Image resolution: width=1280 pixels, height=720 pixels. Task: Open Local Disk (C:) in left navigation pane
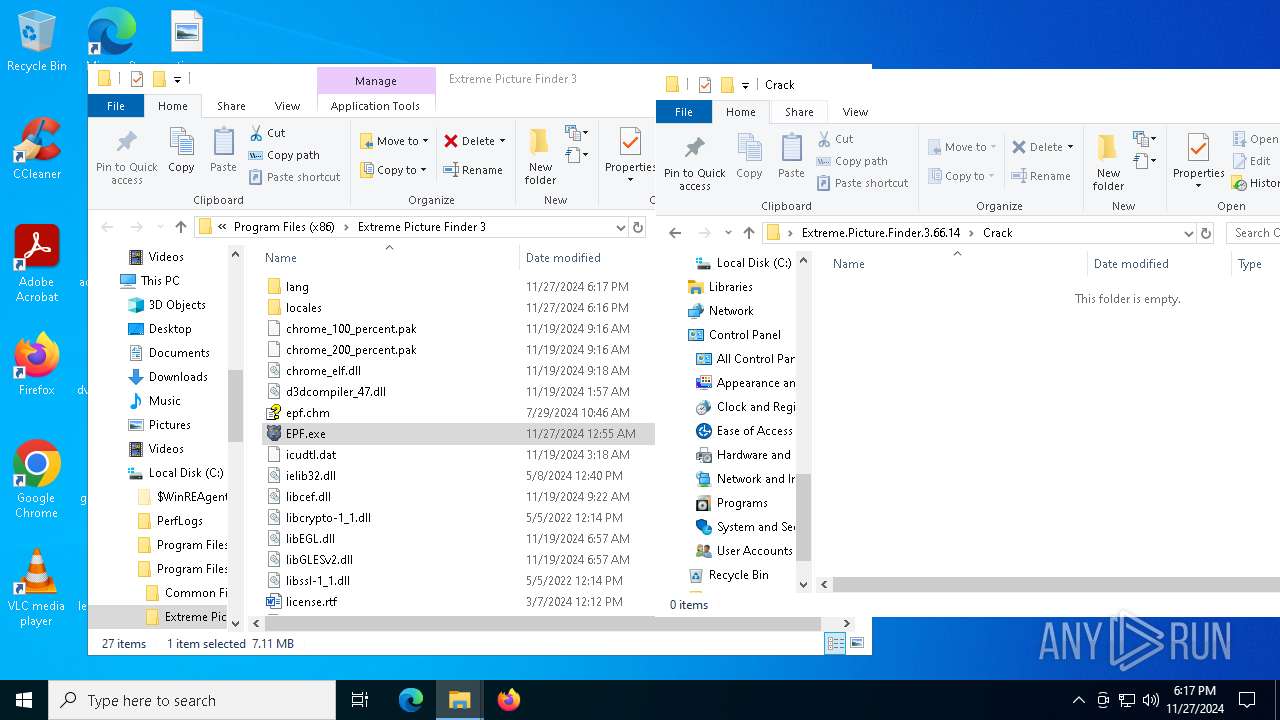(186, 473)
